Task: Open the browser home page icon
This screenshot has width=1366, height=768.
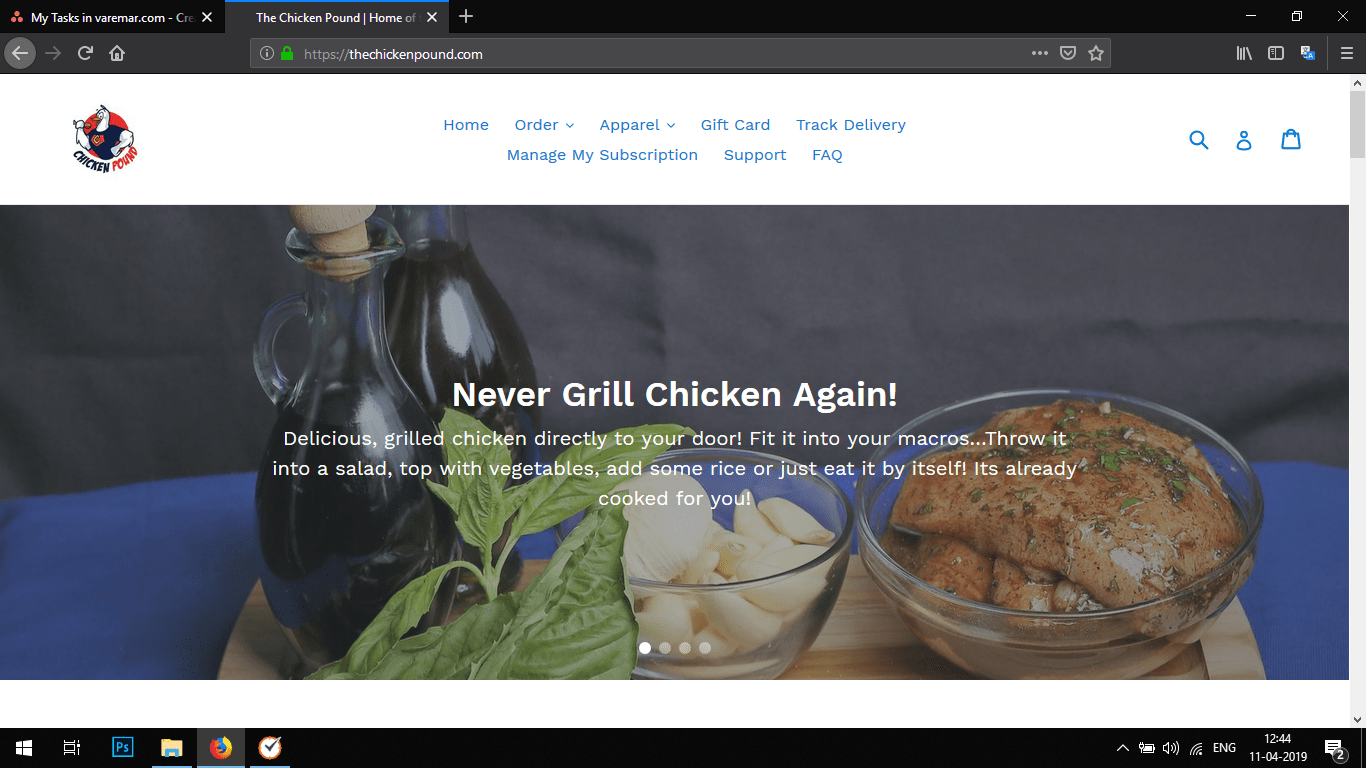Action: click(x=117, y=53)
